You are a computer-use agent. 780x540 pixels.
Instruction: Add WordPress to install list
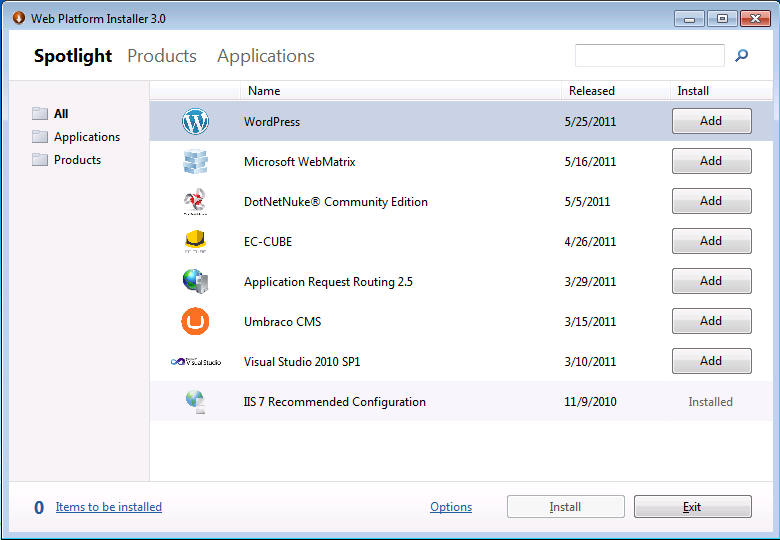[x=711, y=121]
